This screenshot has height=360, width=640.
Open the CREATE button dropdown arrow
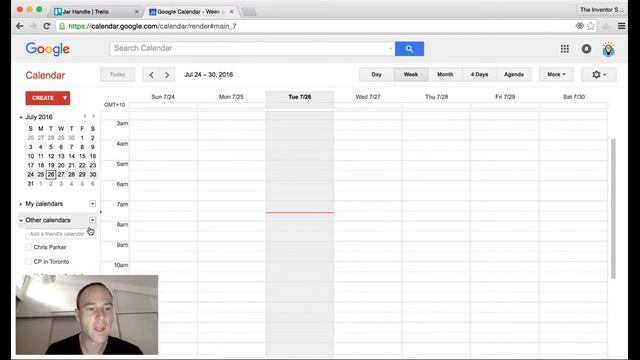64,98
